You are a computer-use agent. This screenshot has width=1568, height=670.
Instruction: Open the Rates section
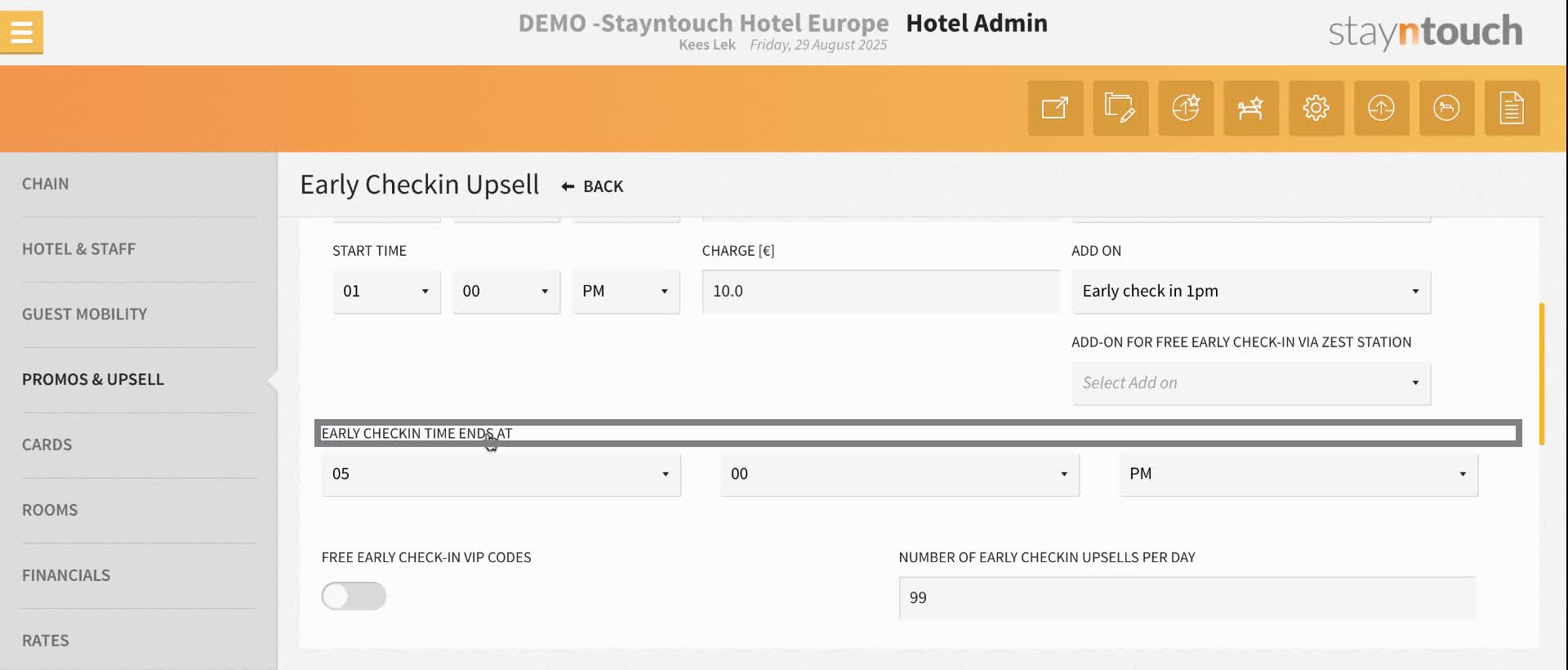click(46, 641)
